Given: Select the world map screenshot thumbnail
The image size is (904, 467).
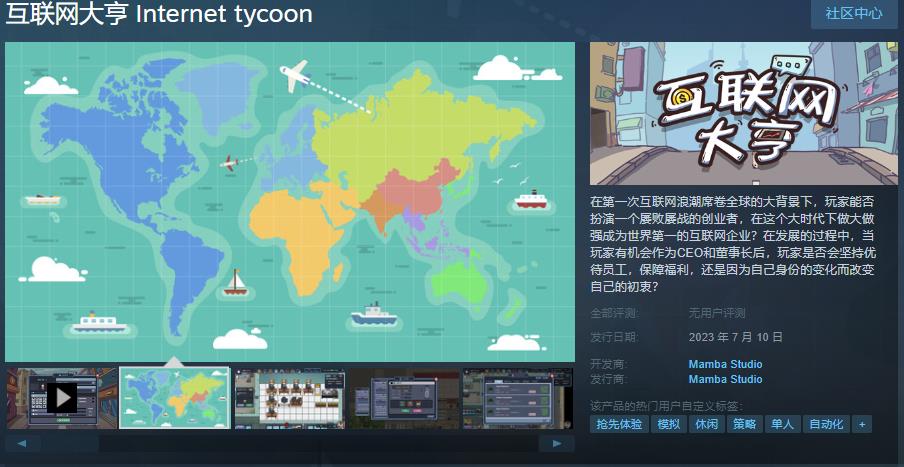Looking at the screenshot, I should click(x=175, y=398).
